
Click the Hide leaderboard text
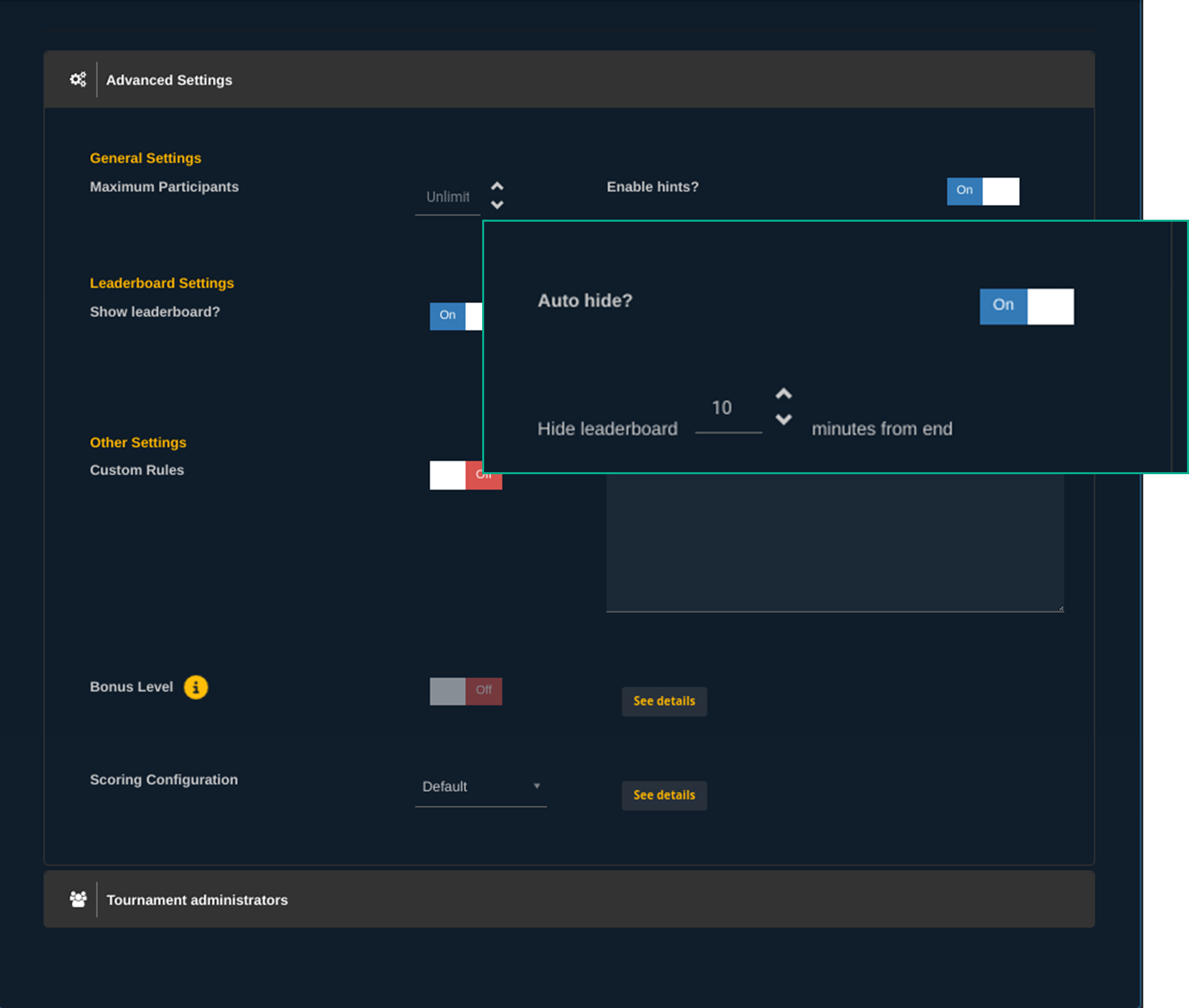tap(607, 429)
